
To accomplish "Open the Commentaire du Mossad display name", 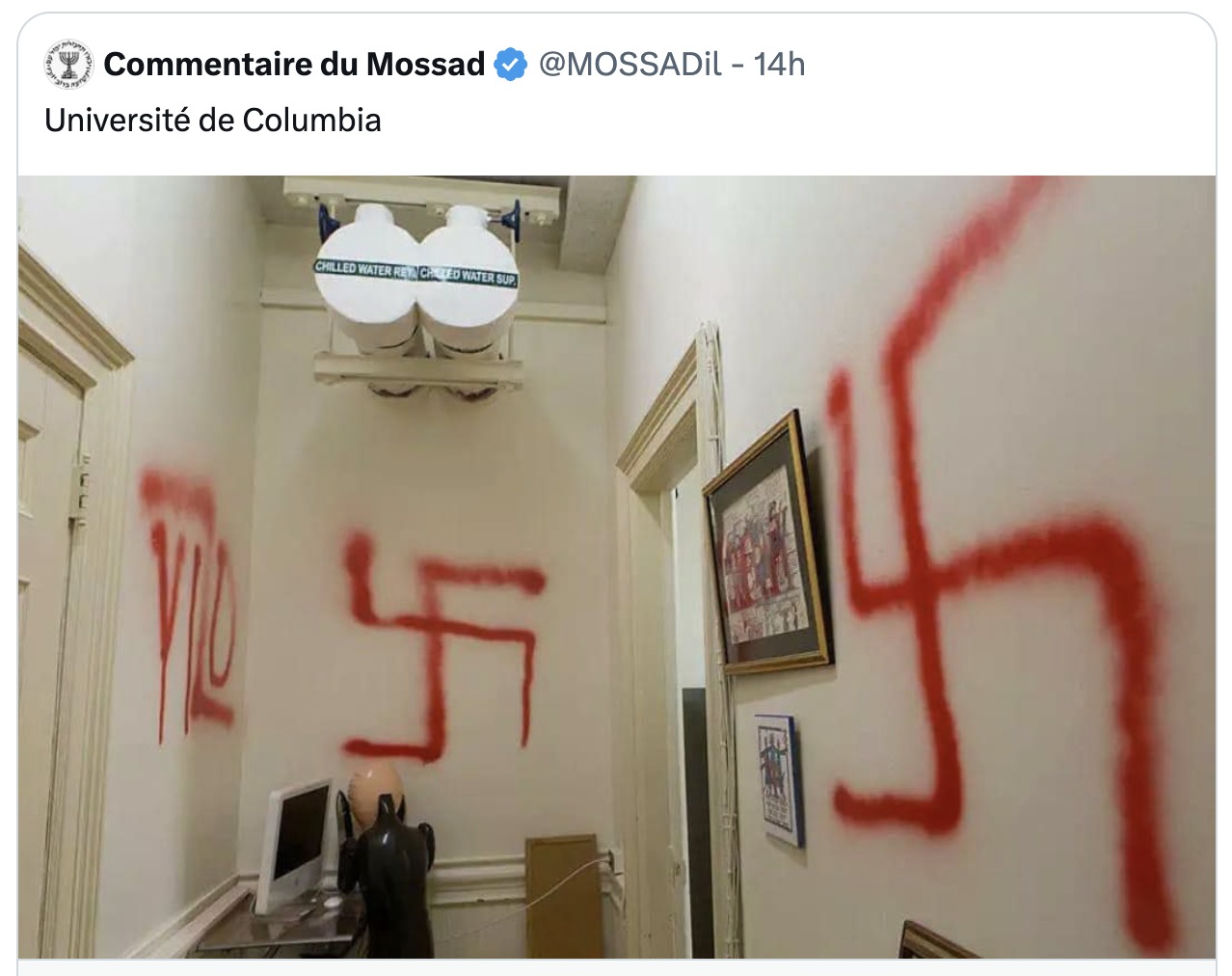I will 294,65.
